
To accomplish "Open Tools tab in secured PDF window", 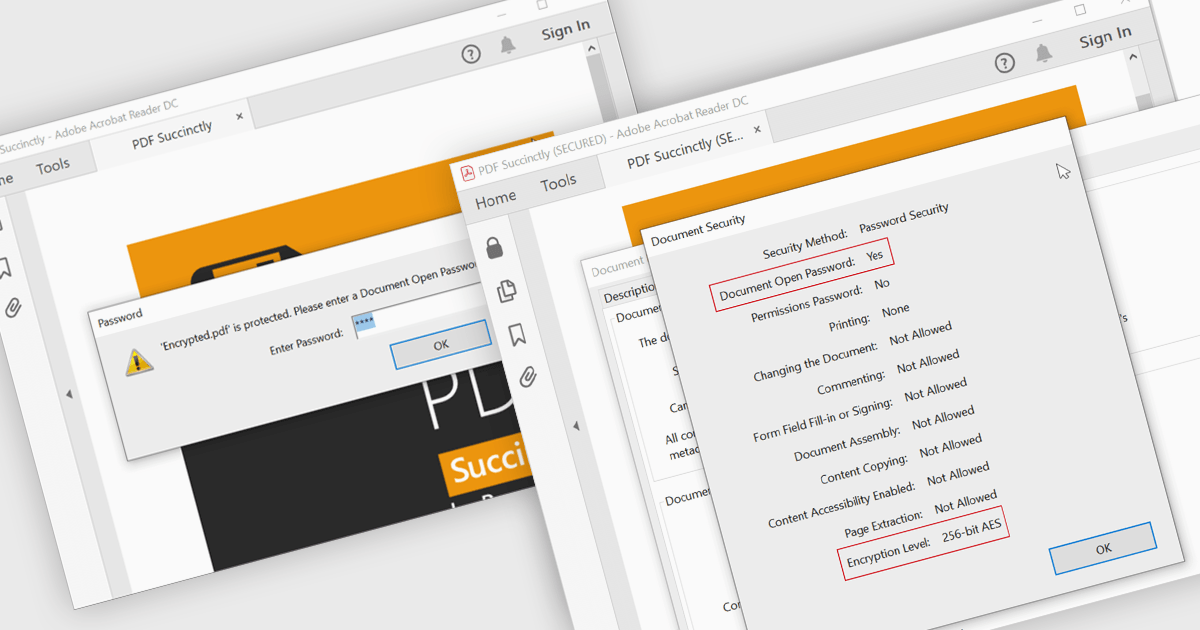I will click(558, 183).
